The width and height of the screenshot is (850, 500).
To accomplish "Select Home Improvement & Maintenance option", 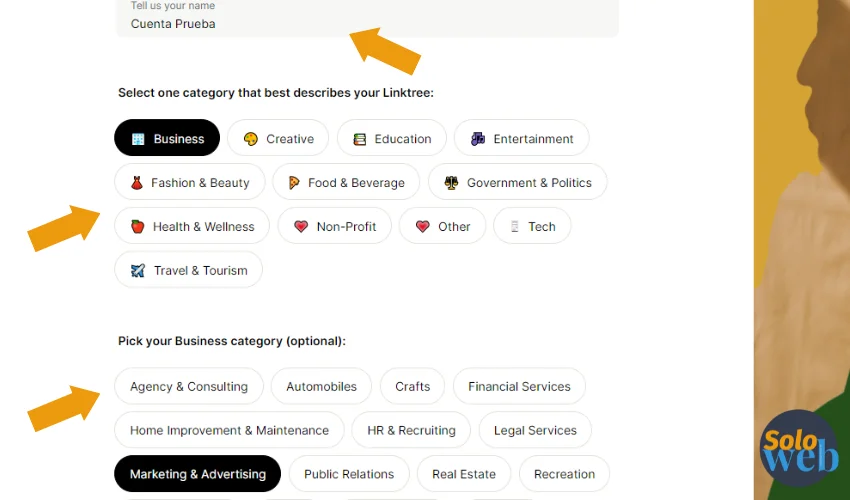I will click(229, 430).
